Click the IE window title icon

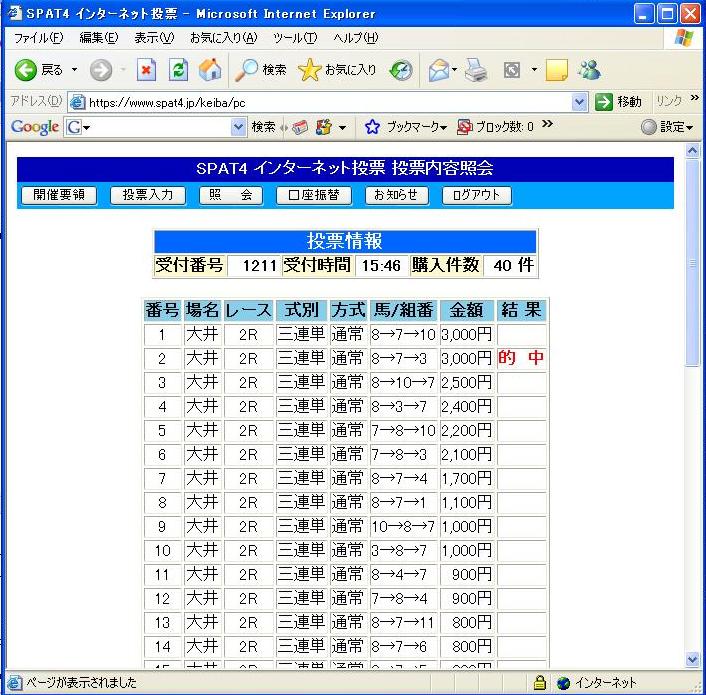click(x=14, y=13)
